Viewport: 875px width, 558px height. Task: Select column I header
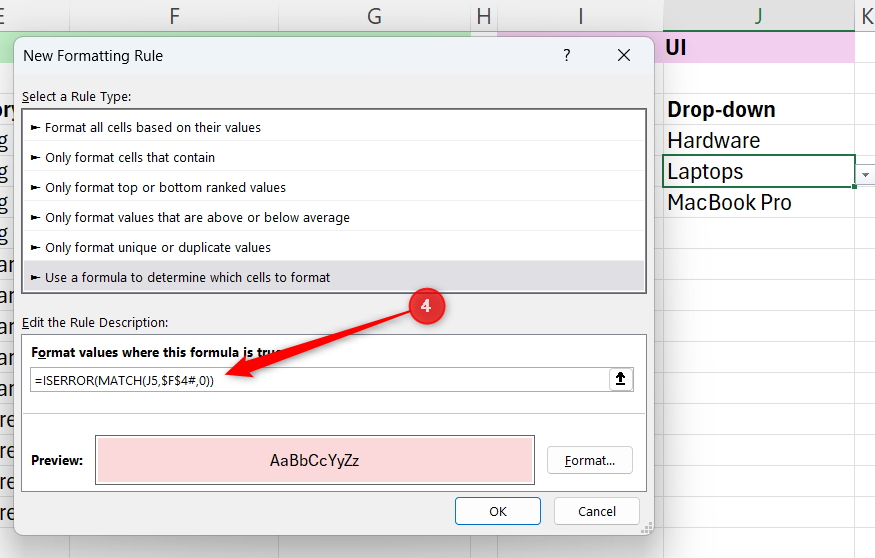tap(580, 16)
